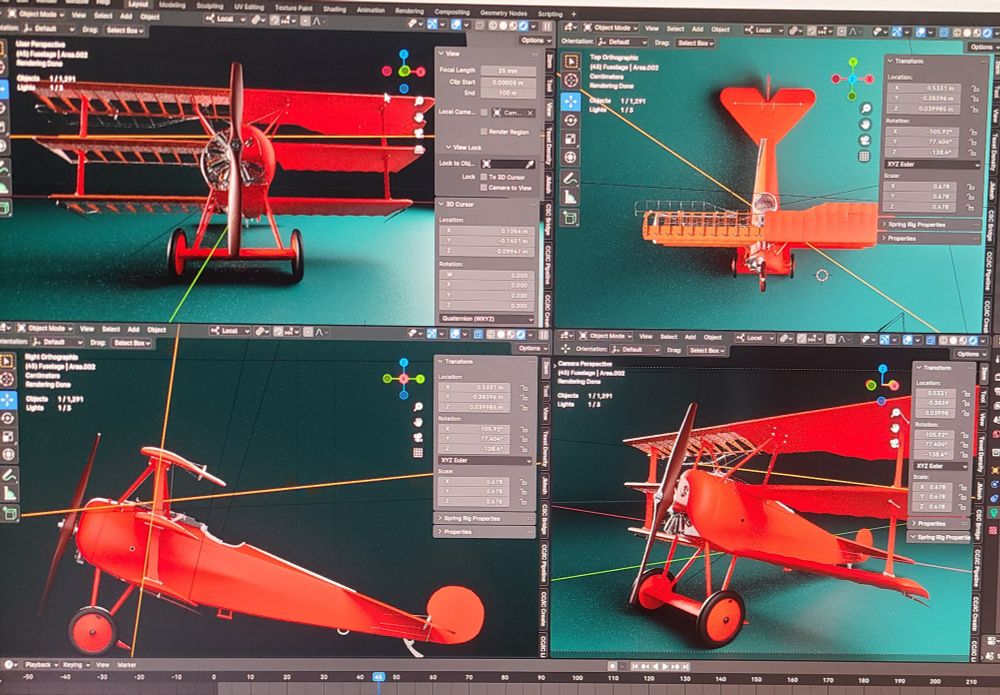The image size is (1000, 695).
Task: Open the Geometry Nodes workspace tab
Action: pos(503,13)
